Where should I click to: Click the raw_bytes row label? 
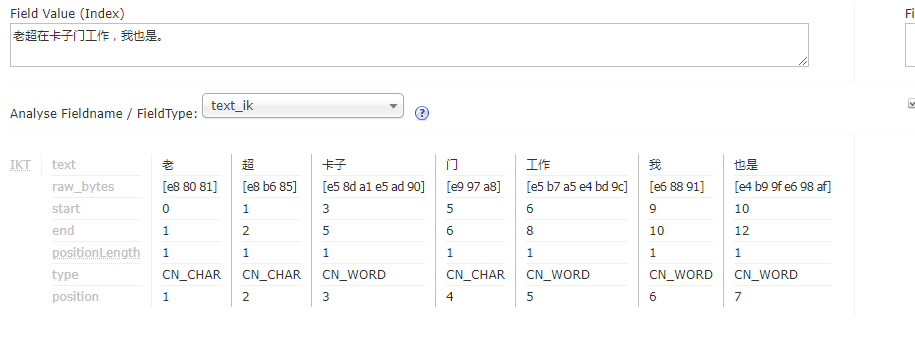[x=83, y=187]
